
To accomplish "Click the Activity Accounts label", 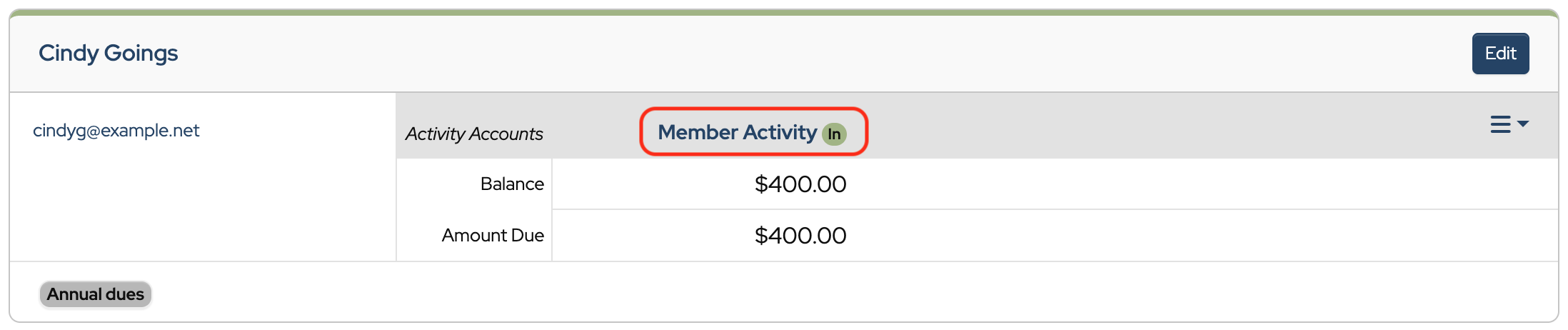I will click(x=474, y=134).
